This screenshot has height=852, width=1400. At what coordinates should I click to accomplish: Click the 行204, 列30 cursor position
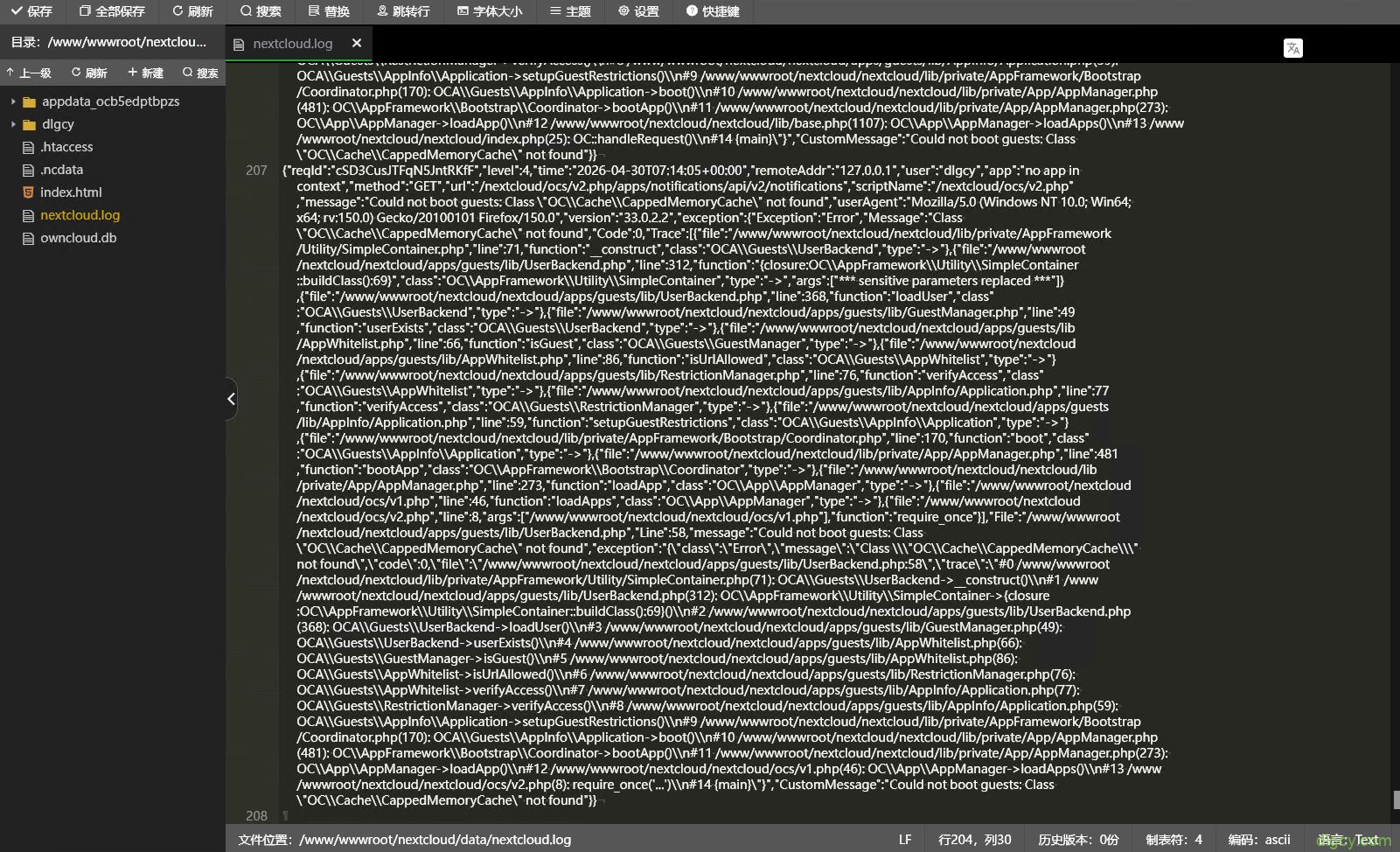[x=975, y=840]
